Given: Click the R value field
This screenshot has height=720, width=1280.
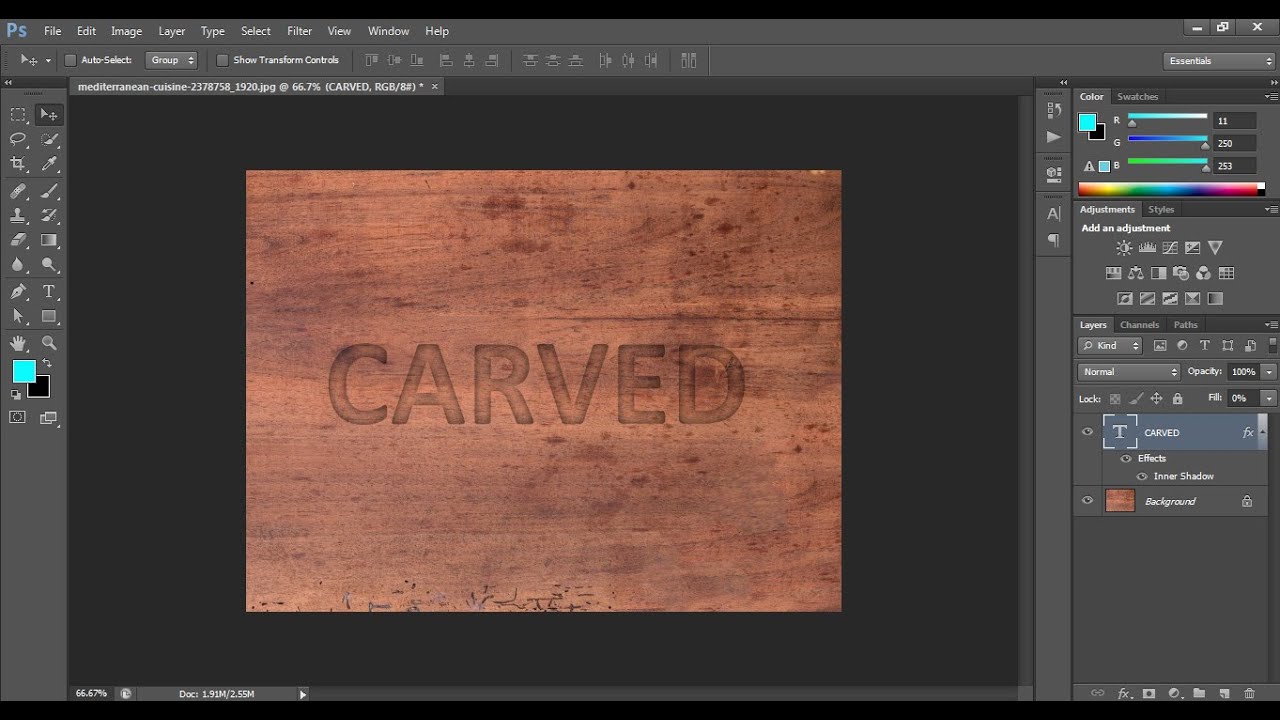Looking at the screenshot, I should coord(1234,121).
